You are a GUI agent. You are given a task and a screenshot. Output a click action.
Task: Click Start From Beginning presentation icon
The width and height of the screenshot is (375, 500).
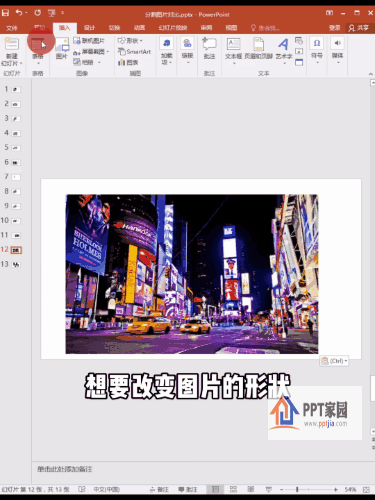tap(52, 13)
